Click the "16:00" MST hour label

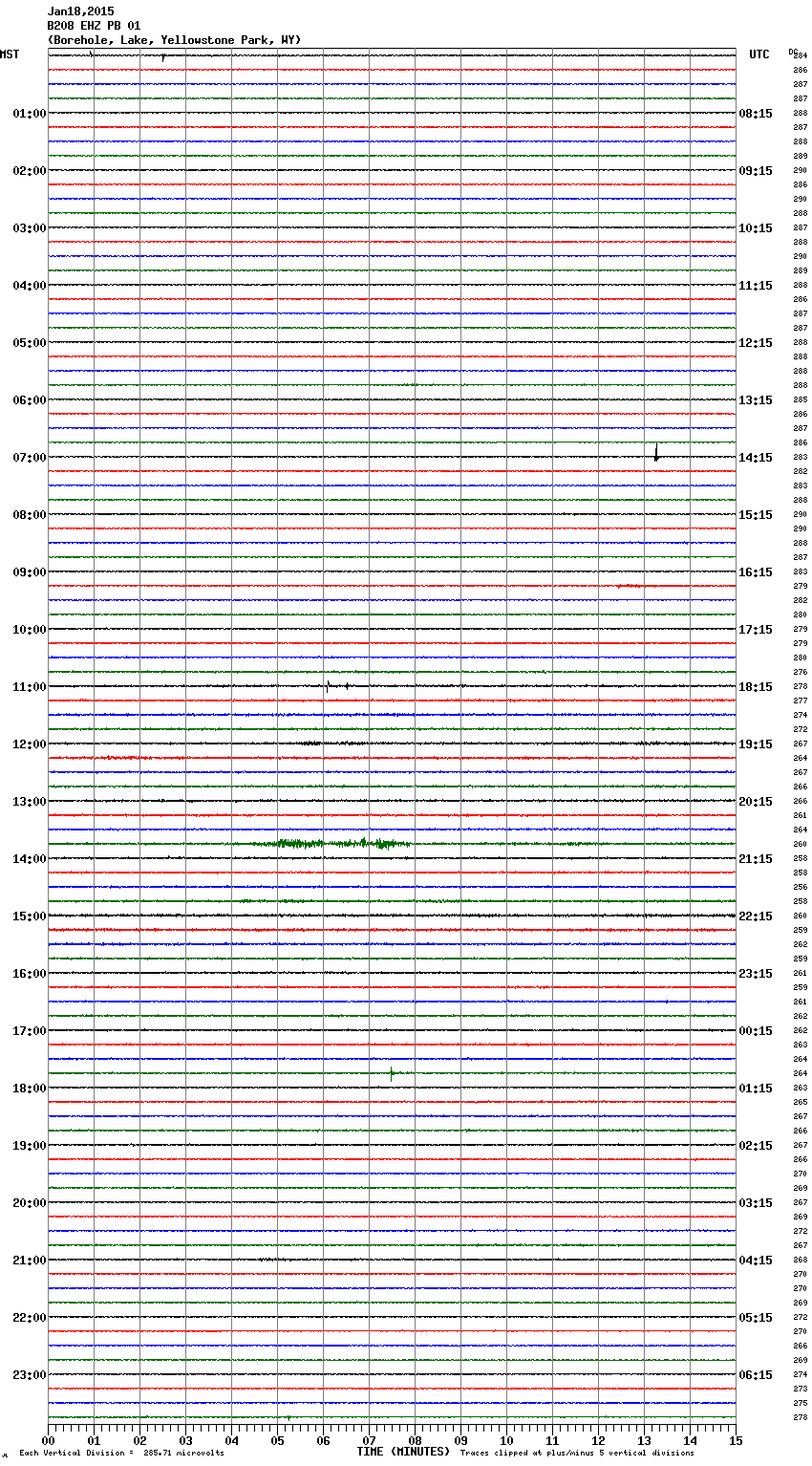(x=30, y=974)
